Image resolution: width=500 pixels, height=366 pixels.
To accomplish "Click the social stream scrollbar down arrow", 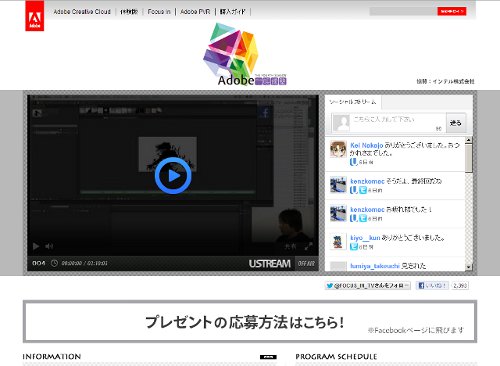I will click(x=469, y=267).
